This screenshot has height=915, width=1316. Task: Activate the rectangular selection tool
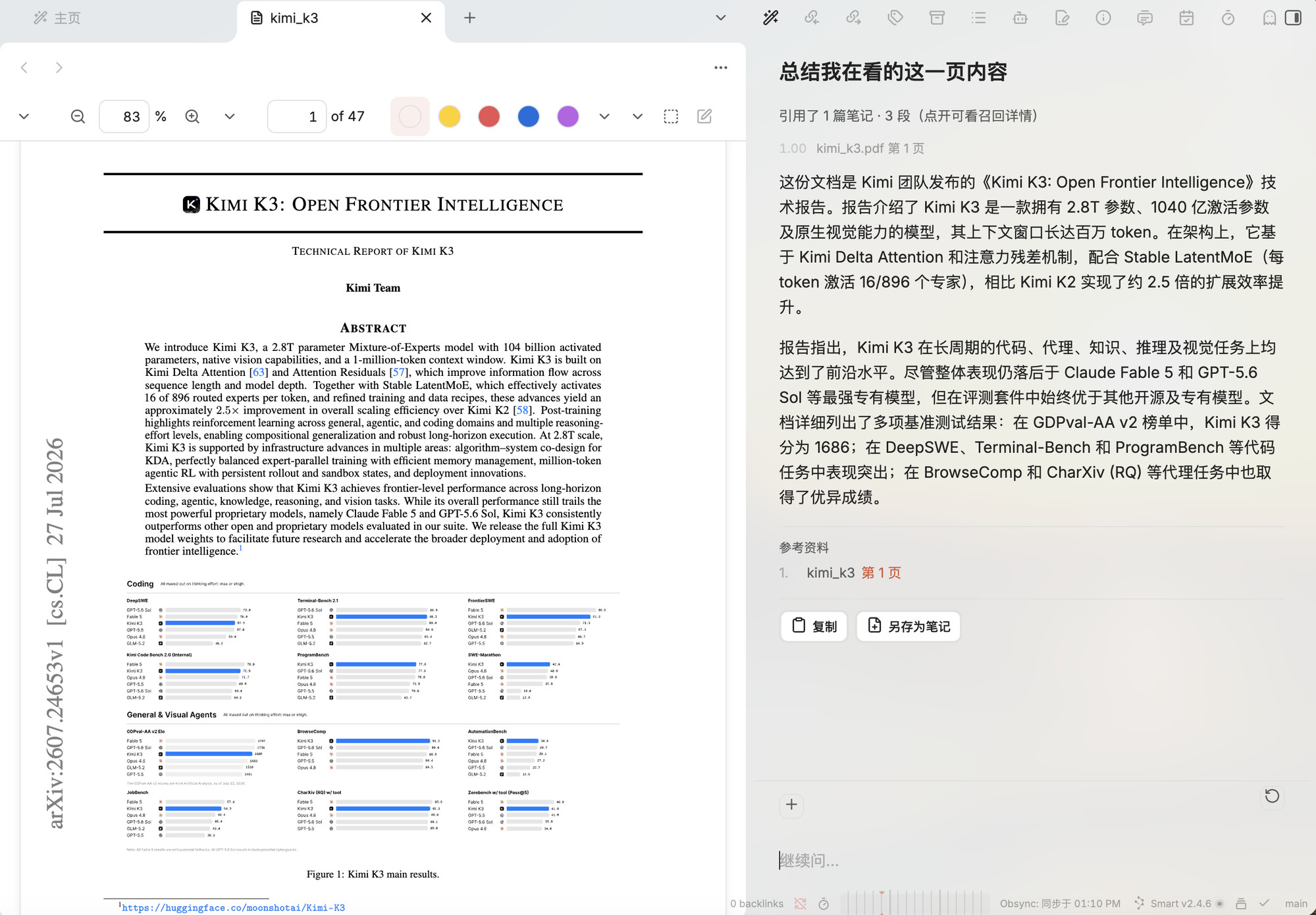tap(671, 117)
